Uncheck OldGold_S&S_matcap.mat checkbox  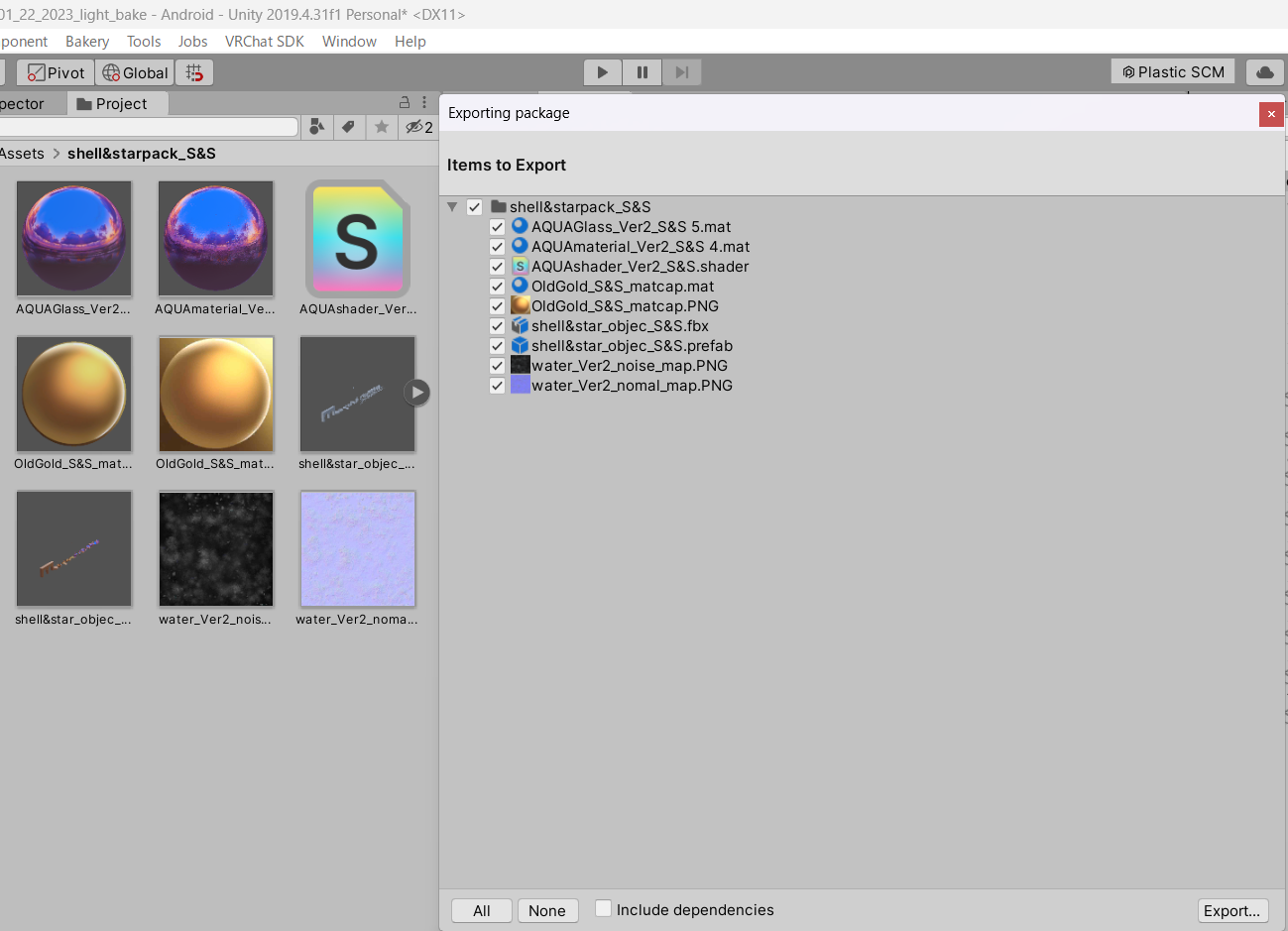coord(498,287)
